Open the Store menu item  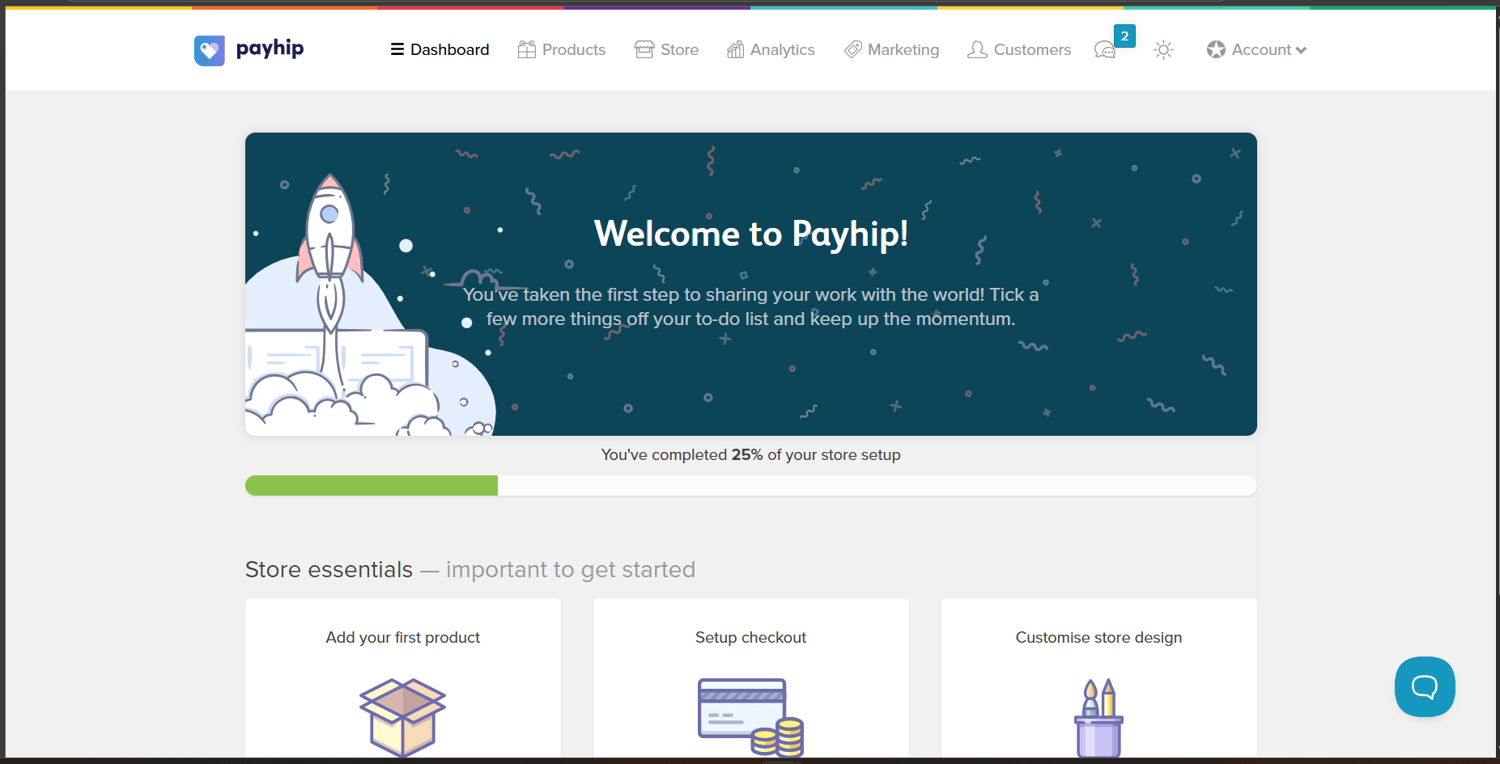click(667, 49)
